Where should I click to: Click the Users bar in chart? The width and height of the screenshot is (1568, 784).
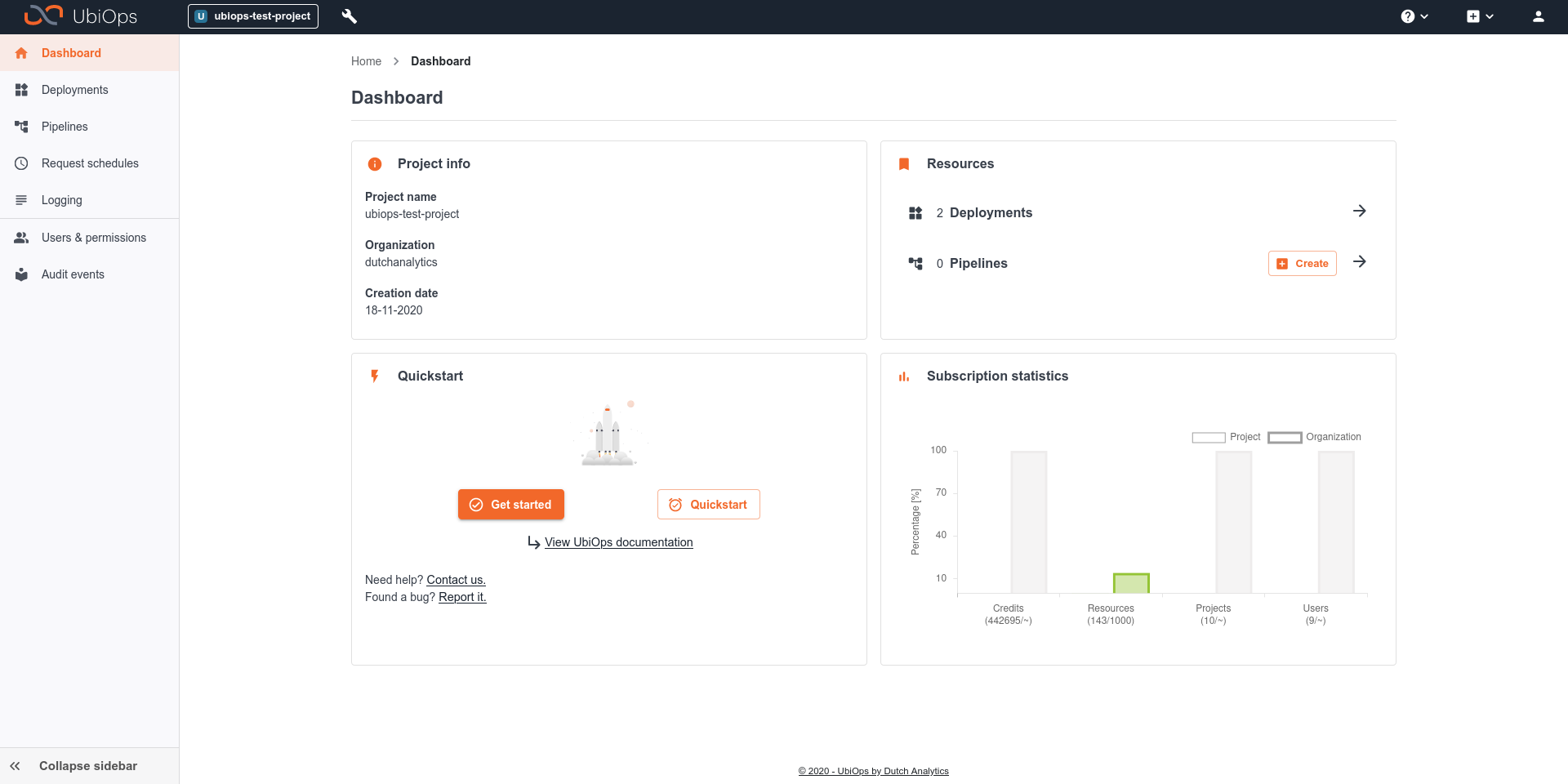(1336, 522)
